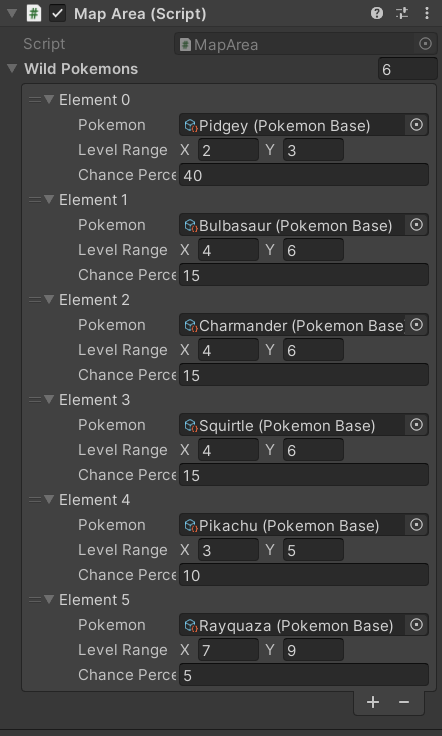Image resolution: width=442 pixels, height=736 pixels.
Task: Open the component help reference icon
Action: pos(377,13)
